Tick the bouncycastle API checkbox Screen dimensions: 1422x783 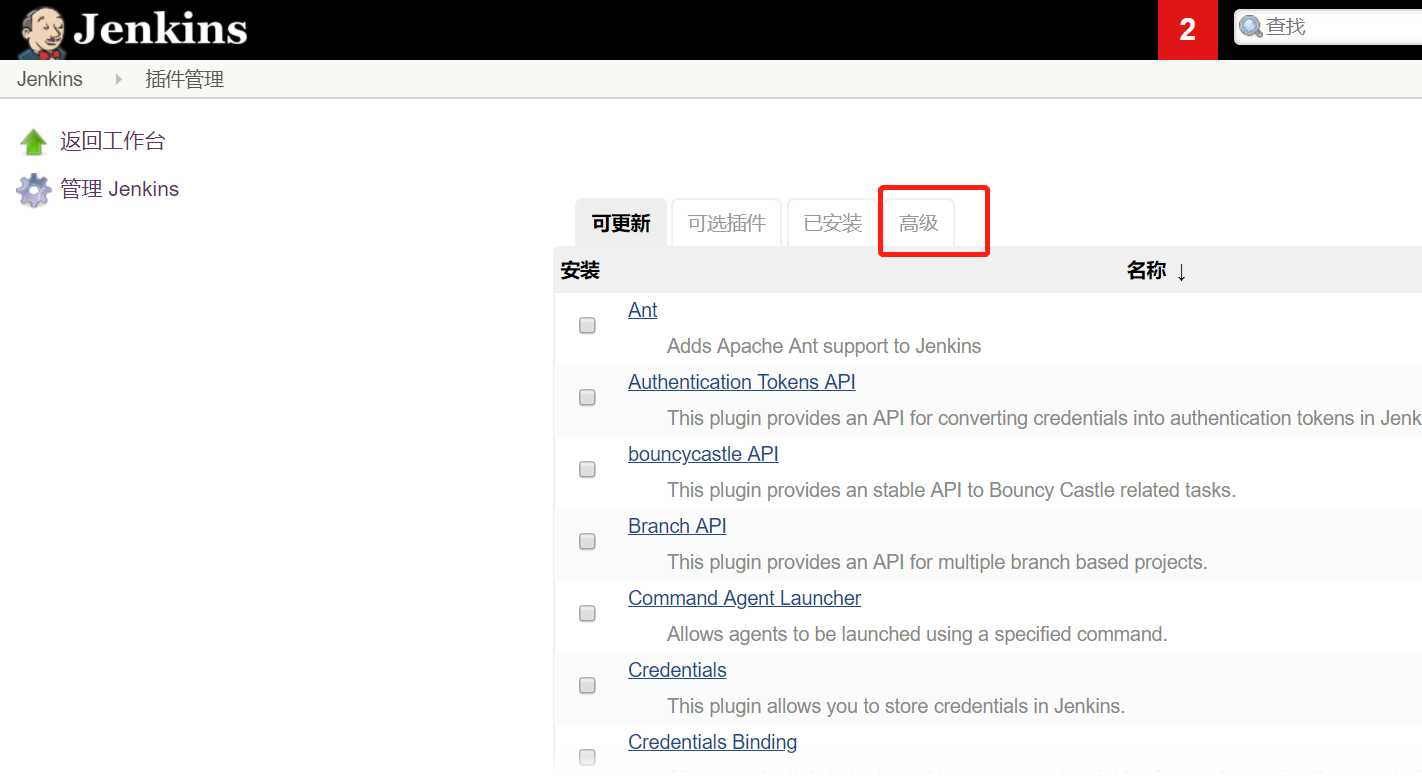point(588,469)
